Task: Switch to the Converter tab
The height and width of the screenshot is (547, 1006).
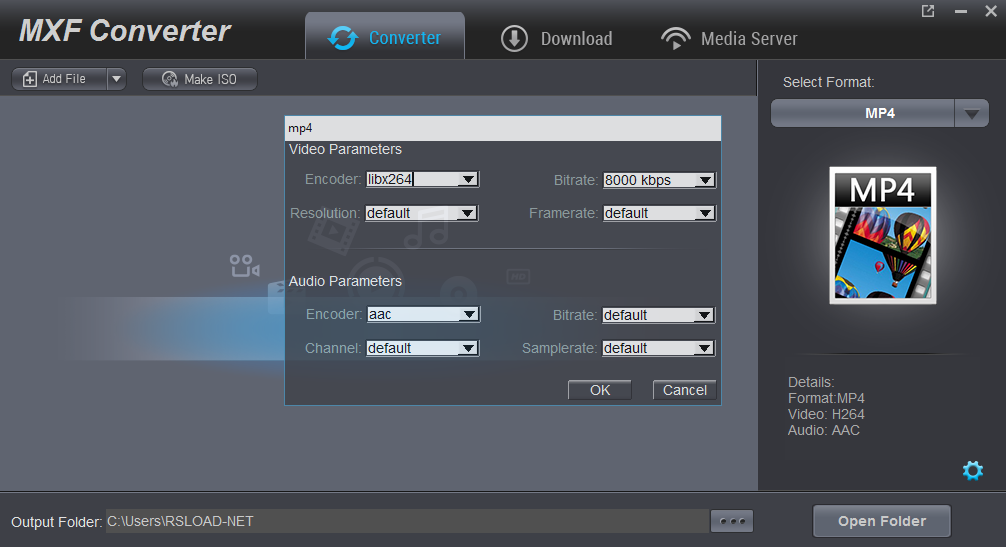Action: [385, 37]
